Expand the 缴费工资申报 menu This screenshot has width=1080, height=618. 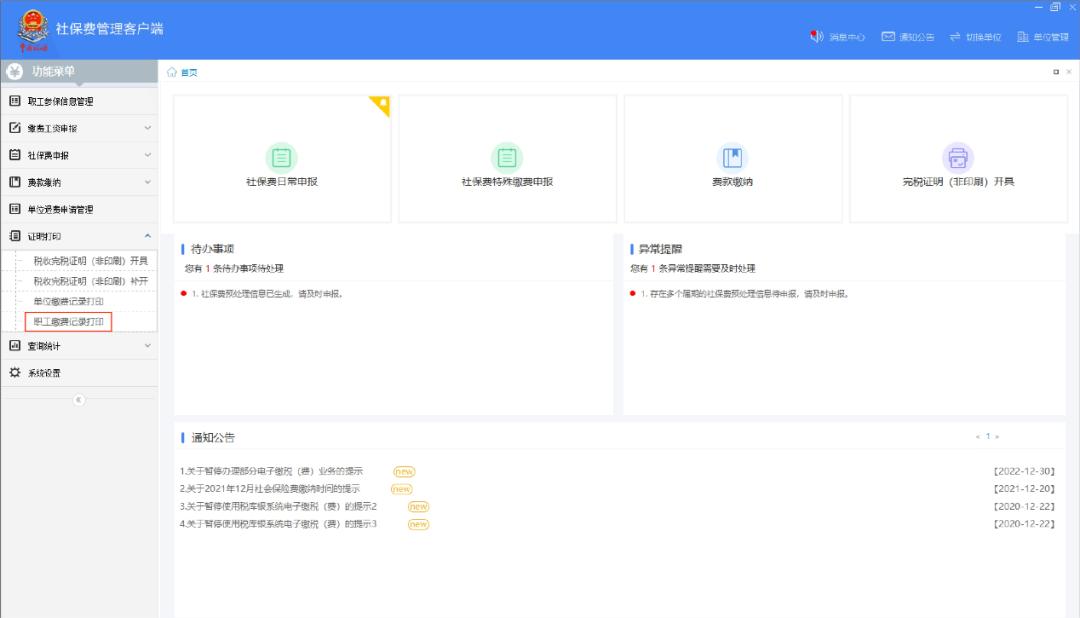[x=148, y=128]
